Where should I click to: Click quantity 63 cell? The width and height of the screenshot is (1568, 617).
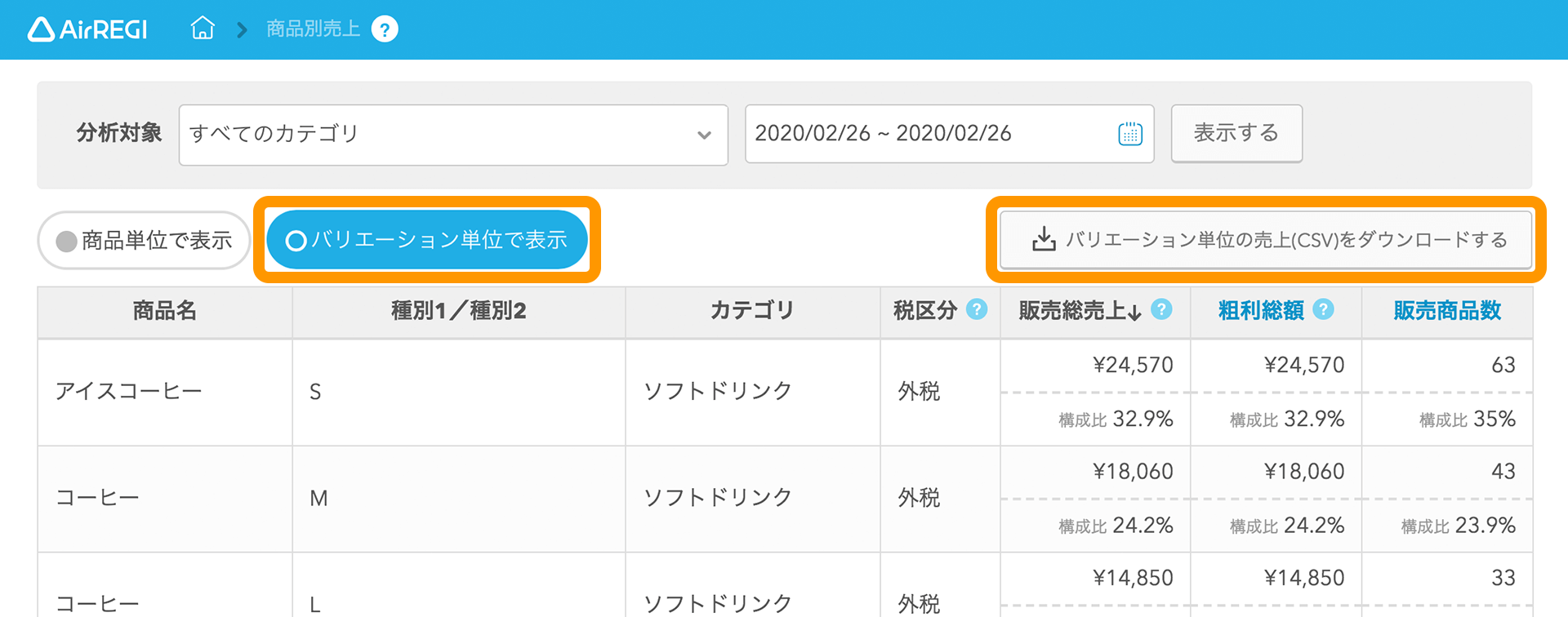[1503, 365]
